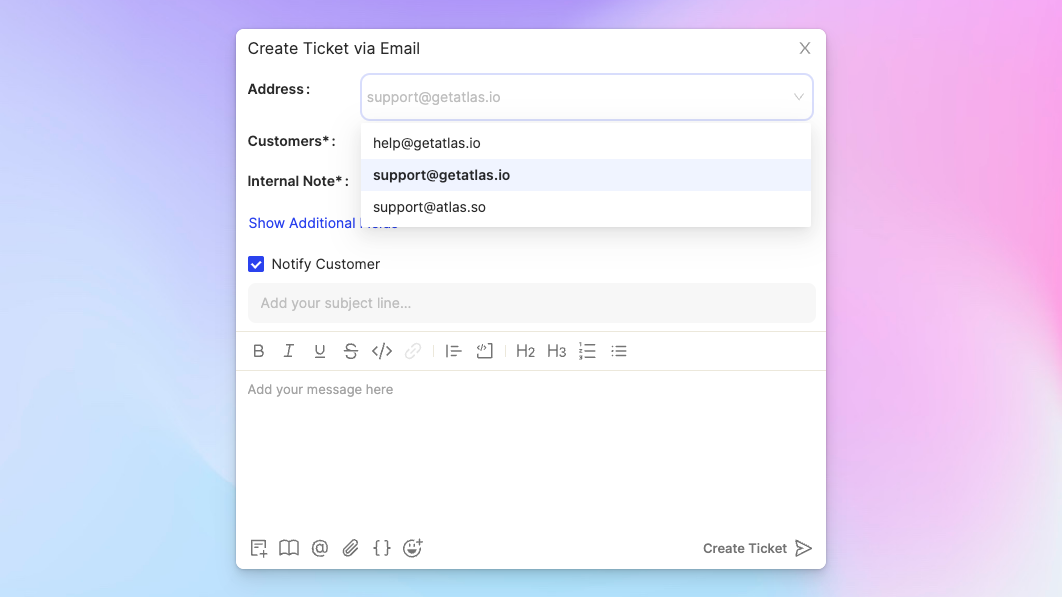Apply italic formatting
This screenshot has height=597, width=1062.
pos(289,351)
